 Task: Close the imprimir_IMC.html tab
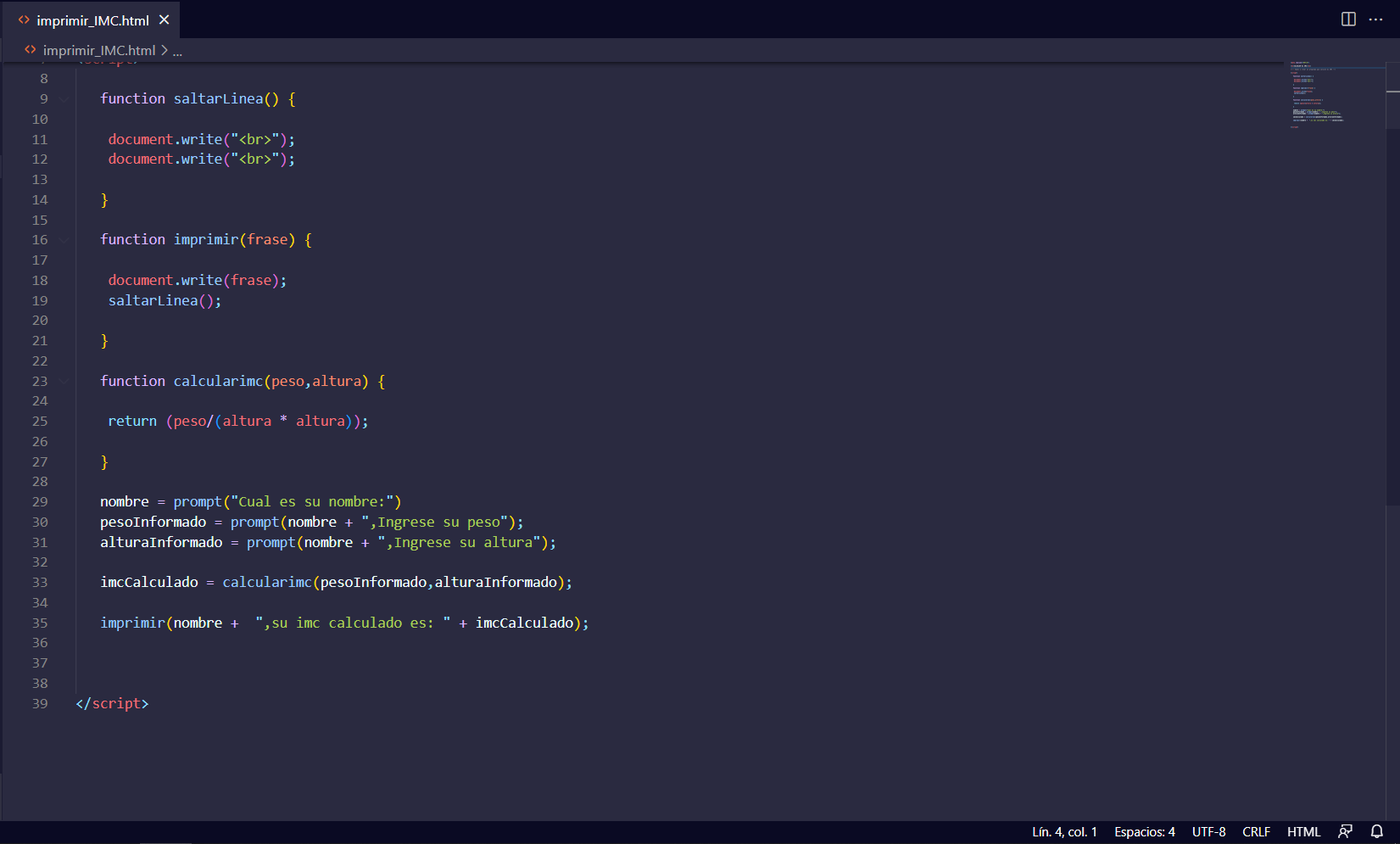(165, 20)
